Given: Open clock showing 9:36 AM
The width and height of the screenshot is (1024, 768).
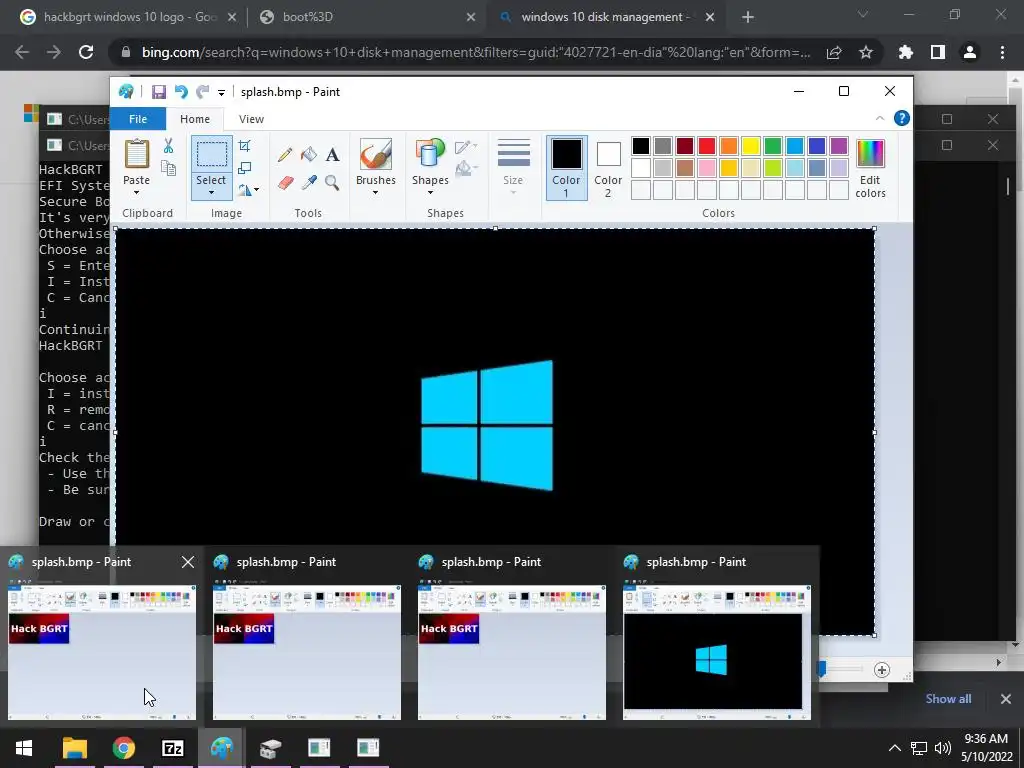Looking at the screenshot, I should [x=986, y=748].
